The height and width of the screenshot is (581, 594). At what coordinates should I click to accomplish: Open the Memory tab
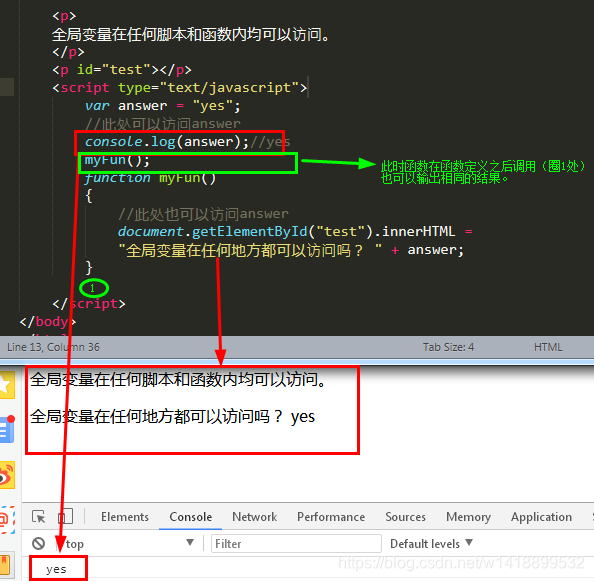coord(468,517)
